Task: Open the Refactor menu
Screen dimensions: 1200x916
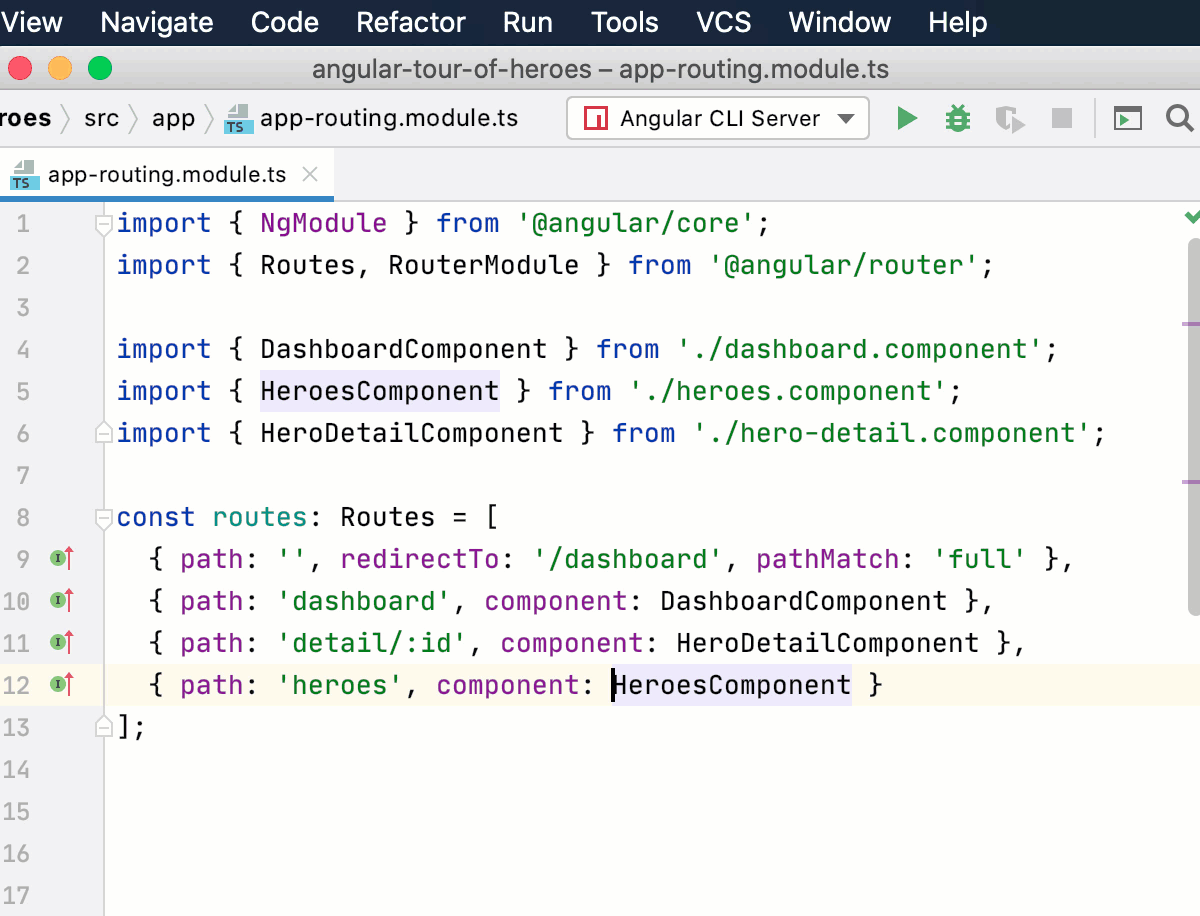Action: 410,22
